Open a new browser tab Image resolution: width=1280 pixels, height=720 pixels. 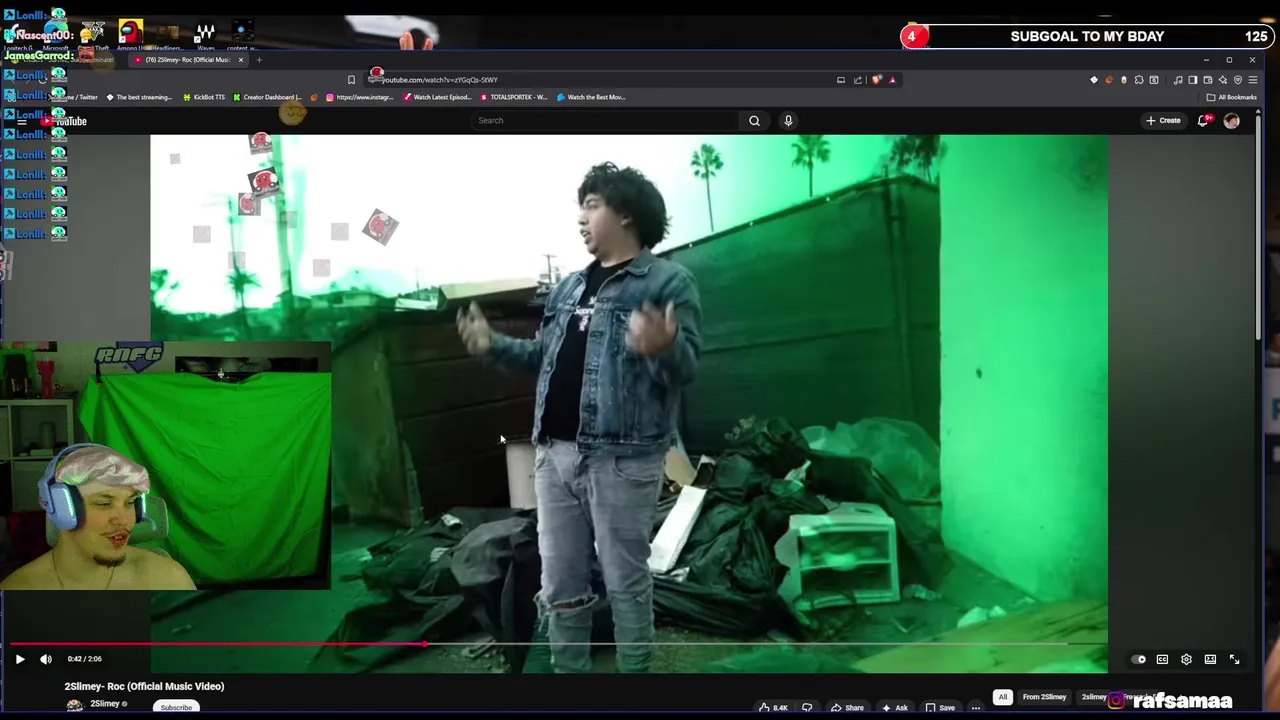(x=259, y=60)
